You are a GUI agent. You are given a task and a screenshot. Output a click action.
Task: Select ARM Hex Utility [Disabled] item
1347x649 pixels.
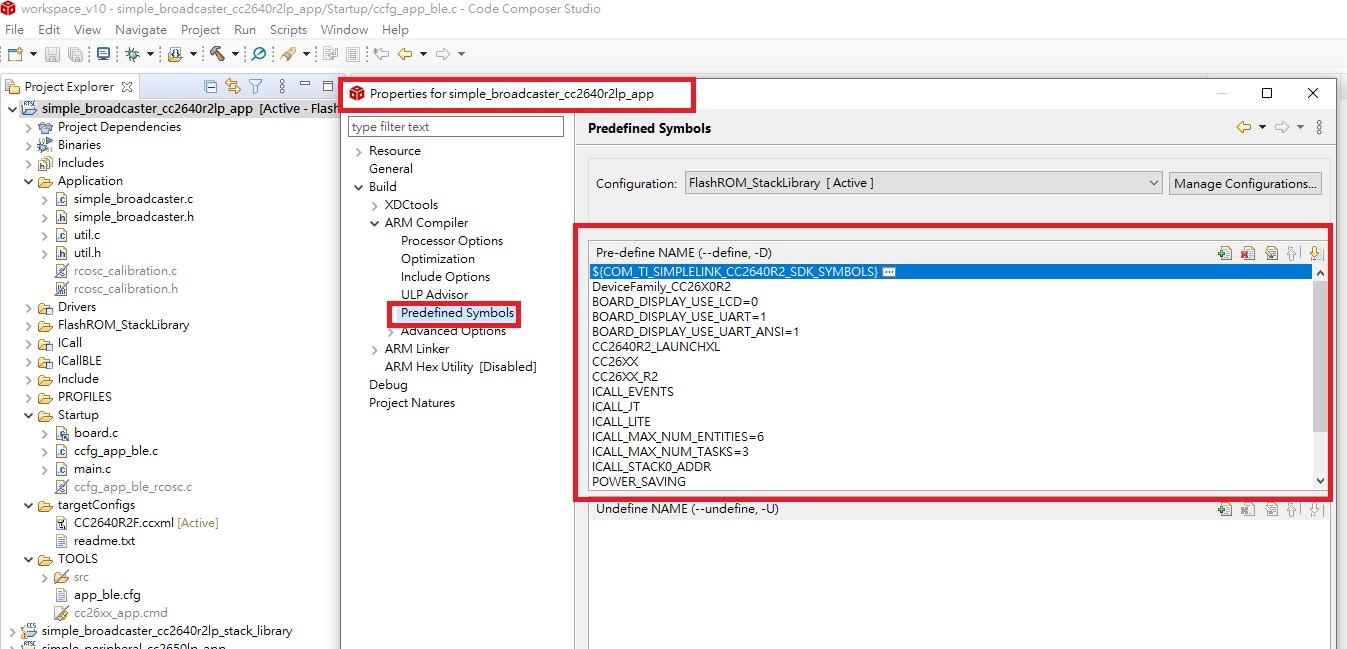(460, 367)
